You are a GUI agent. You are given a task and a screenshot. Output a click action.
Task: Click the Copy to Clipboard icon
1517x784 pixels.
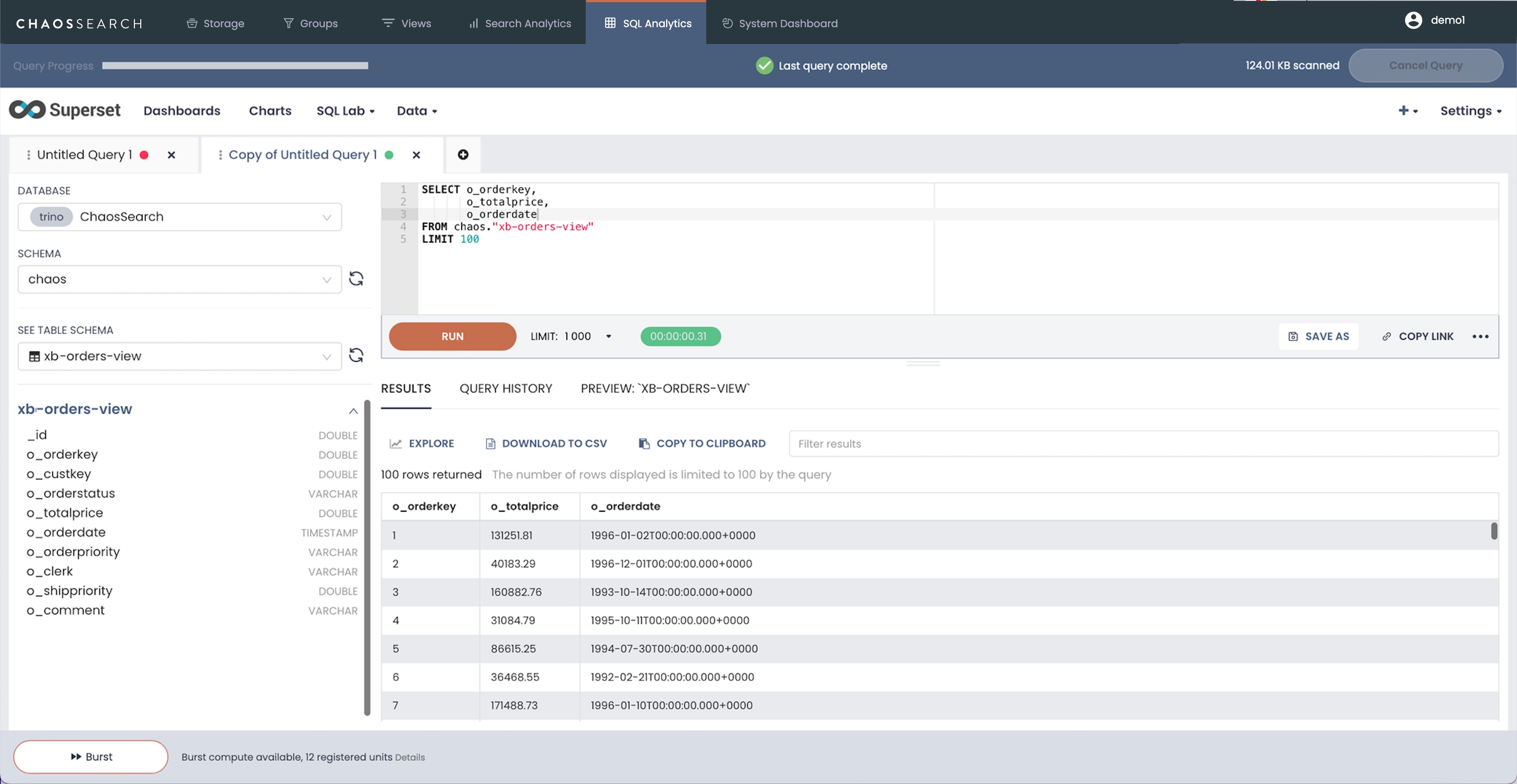click(644, 443)
